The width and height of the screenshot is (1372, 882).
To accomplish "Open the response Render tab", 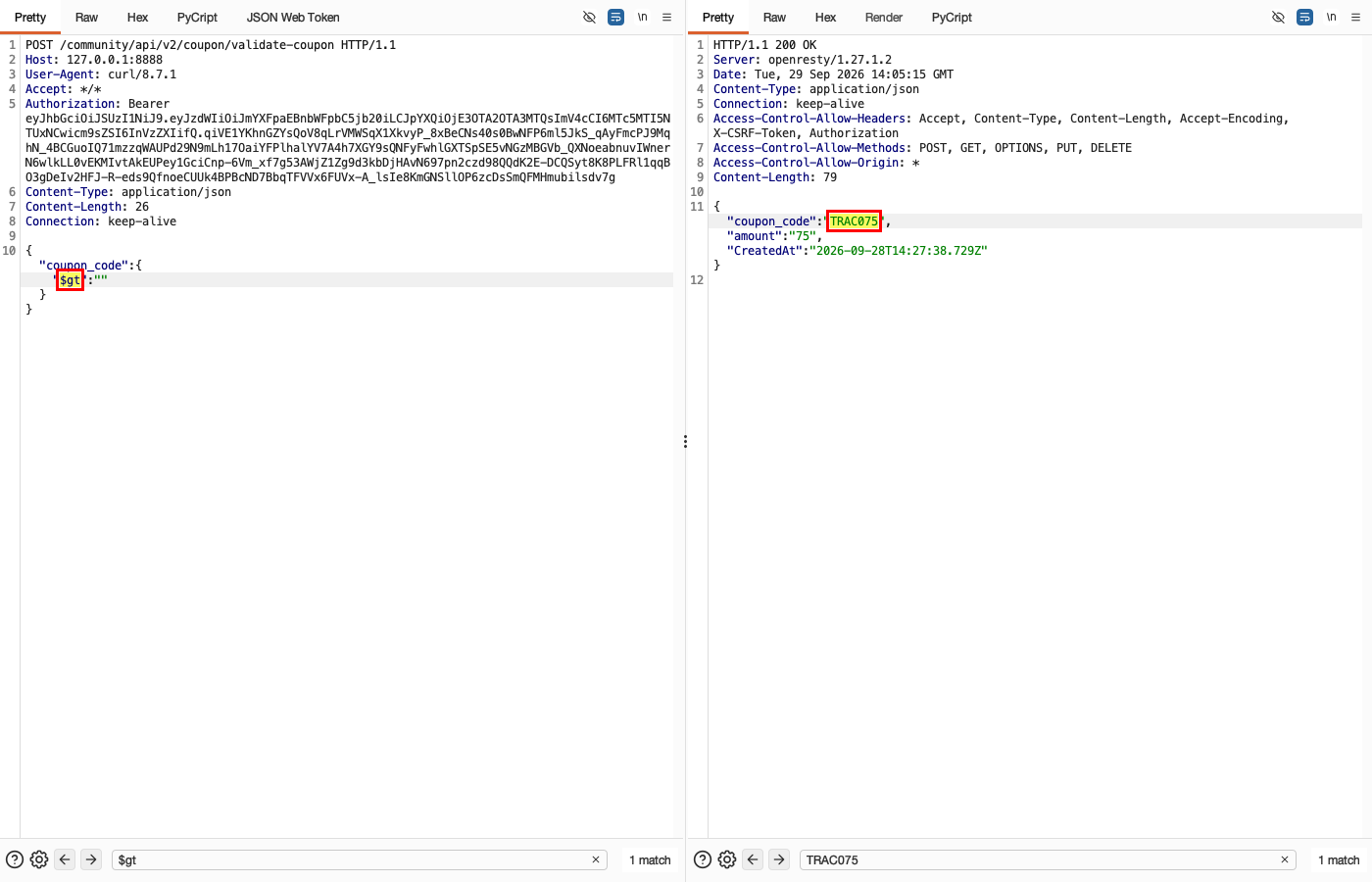I will [884, 18].
